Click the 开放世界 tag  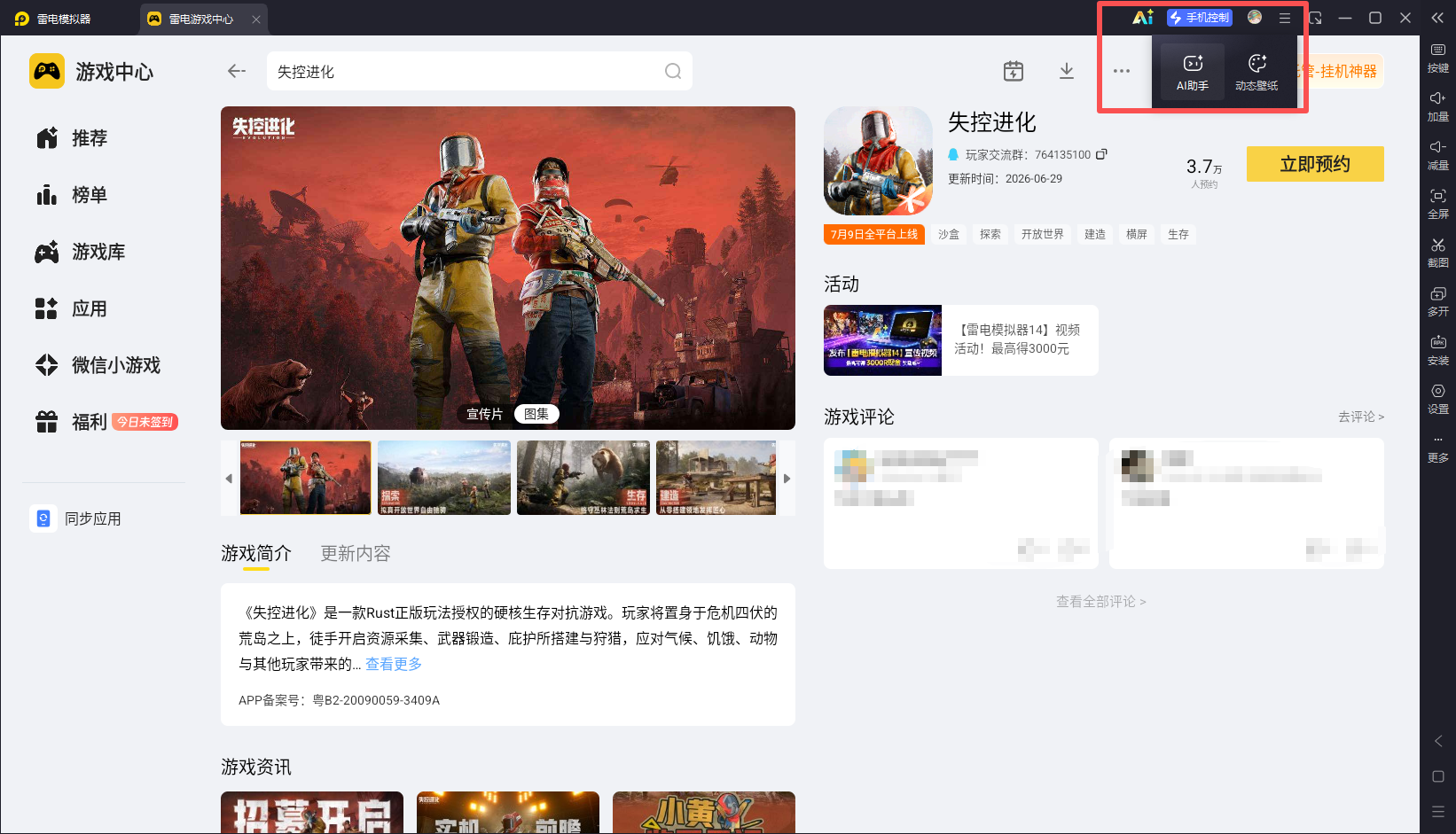(x=1043, y=234)
